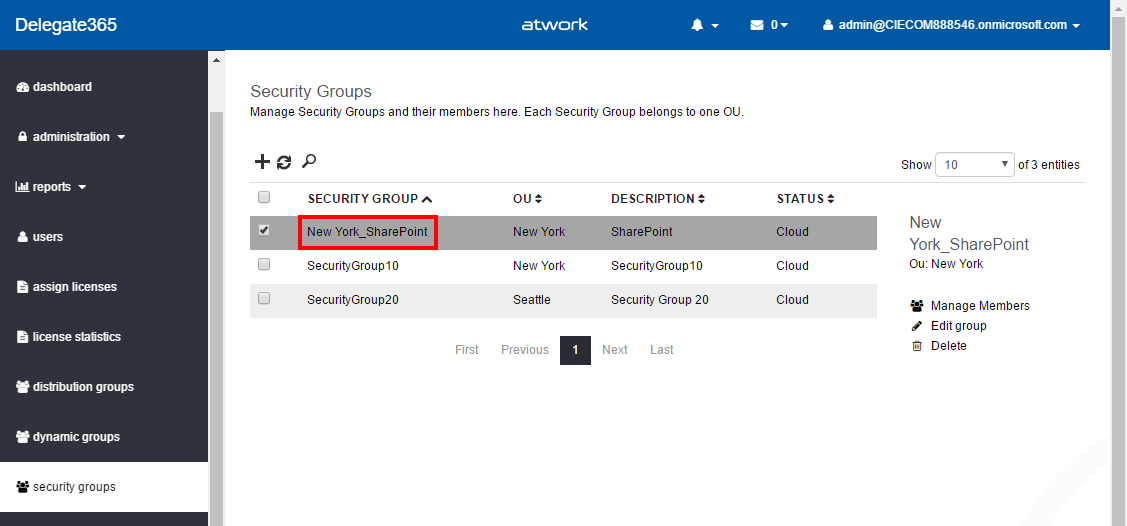Open the Show entries count dropdown
This screenshot has height=526, width=1127.
(974, 165)
